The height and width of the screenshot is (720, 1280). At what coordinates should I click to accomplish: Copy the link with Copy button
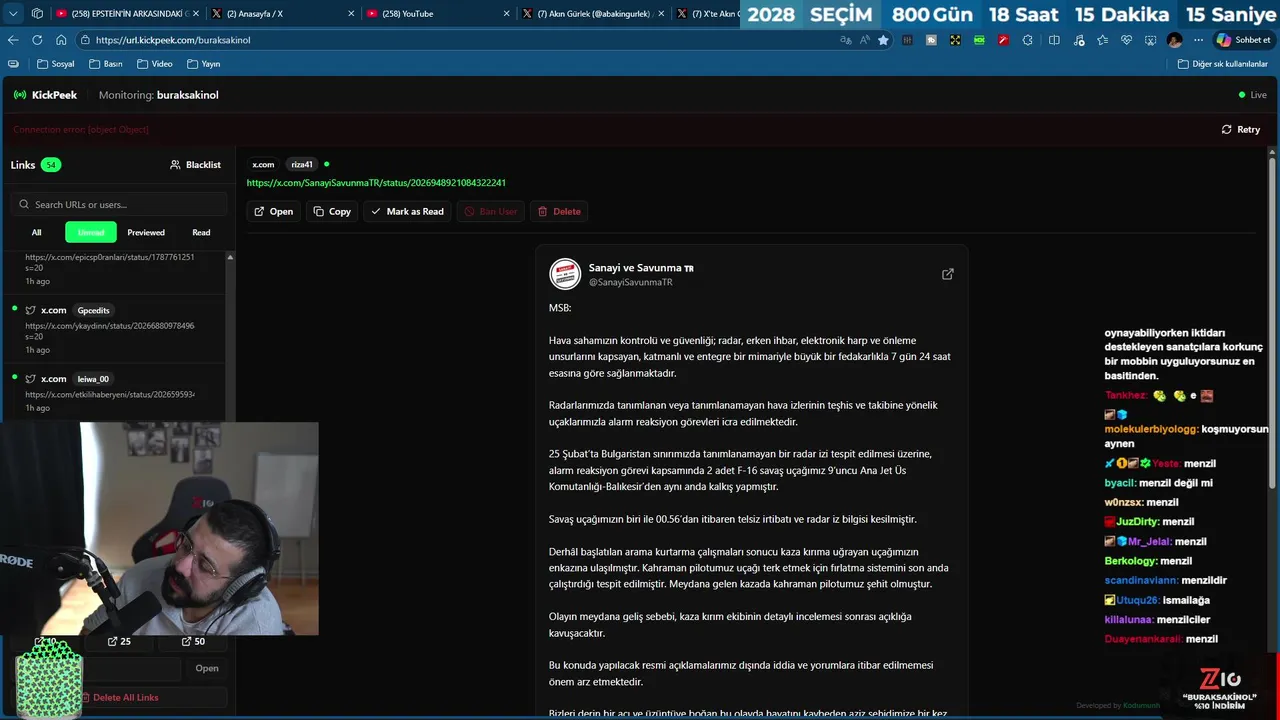332,211
